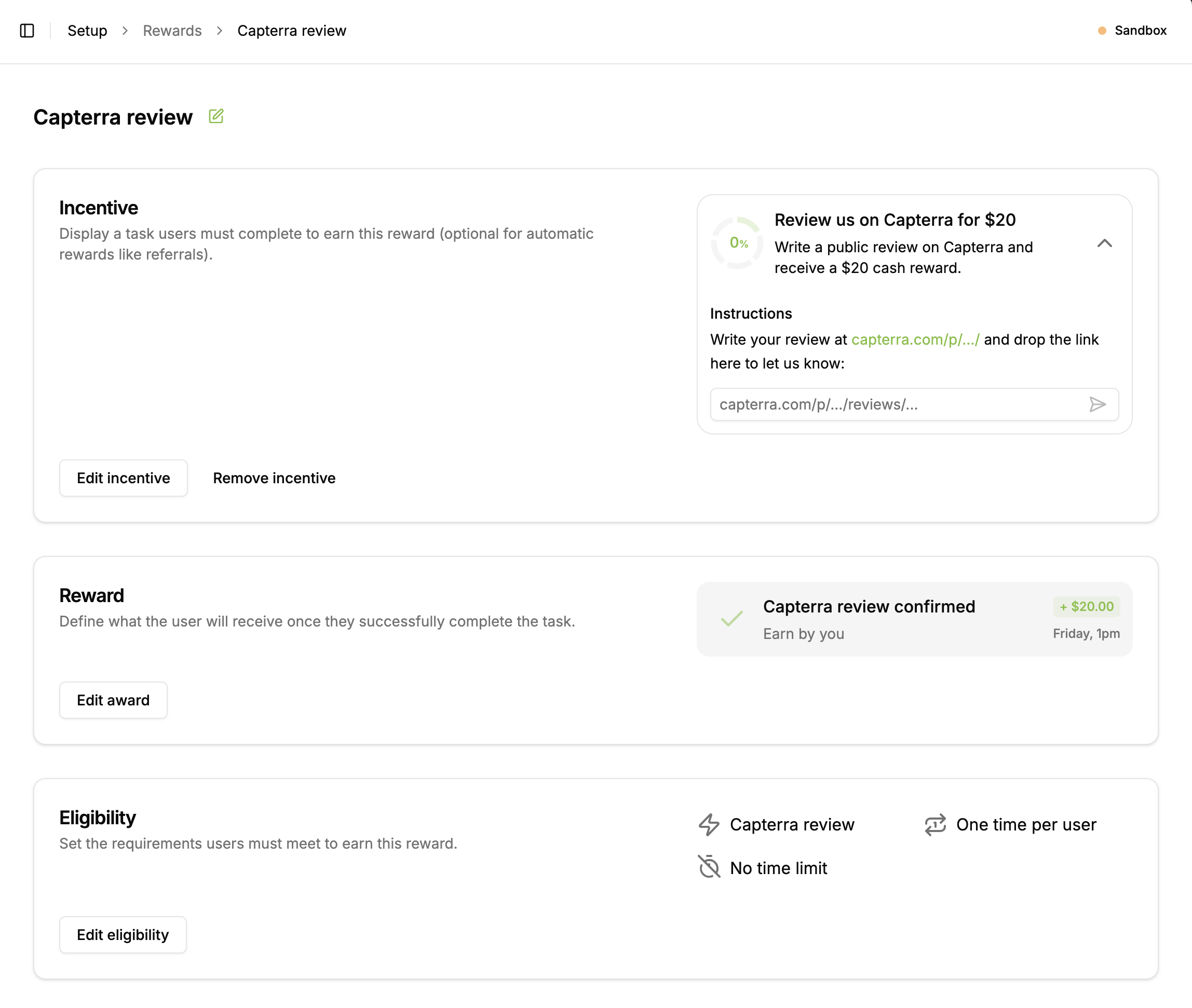The height and width of the screenshot is (1008, 1192).
Task: Click 'Review us on Capterra for $20' heading
Action: tap(895, 220)
